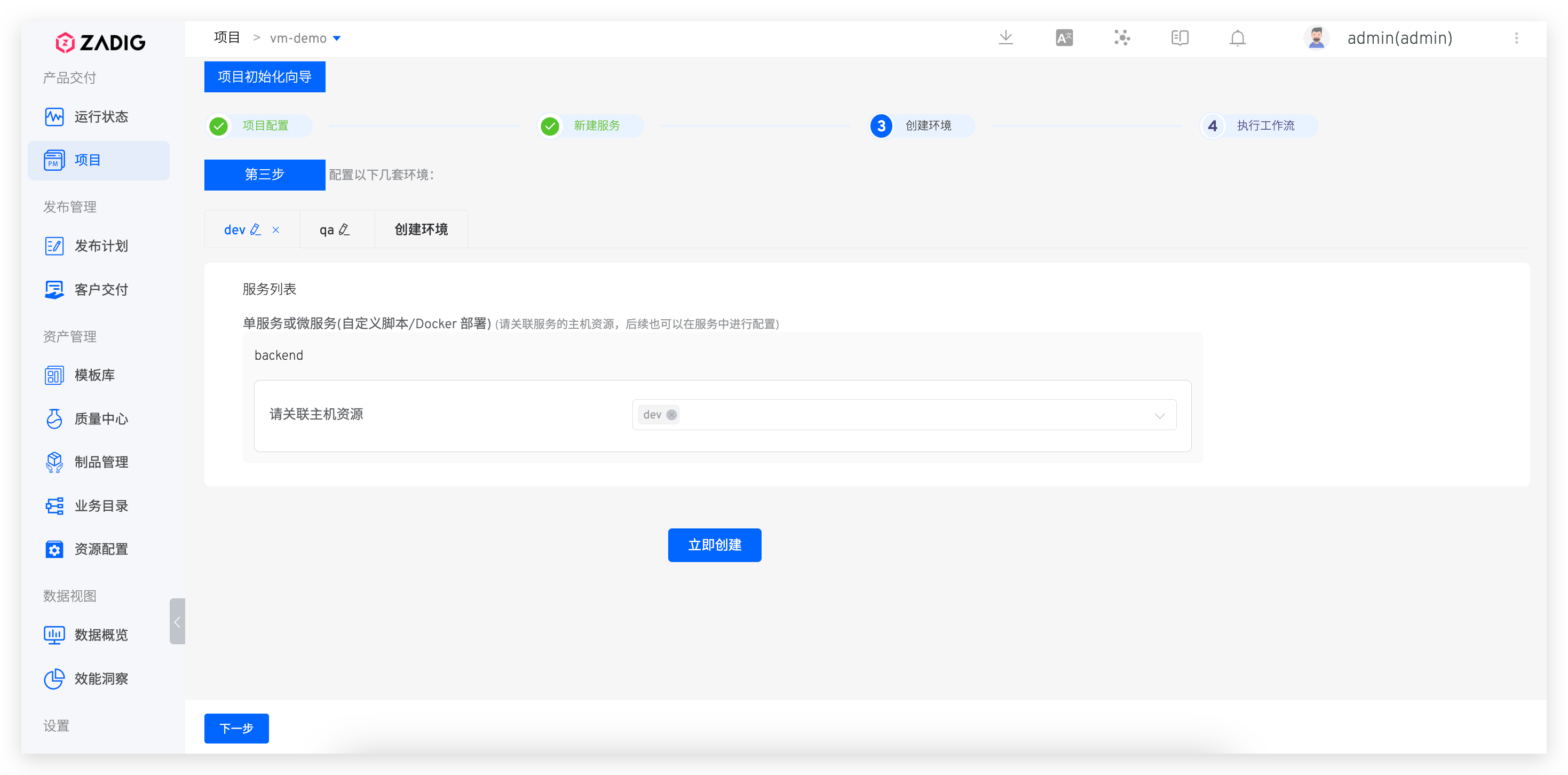Click the download icon in top bar
Screen dimensions: 1568x775
coord(1005,38)
